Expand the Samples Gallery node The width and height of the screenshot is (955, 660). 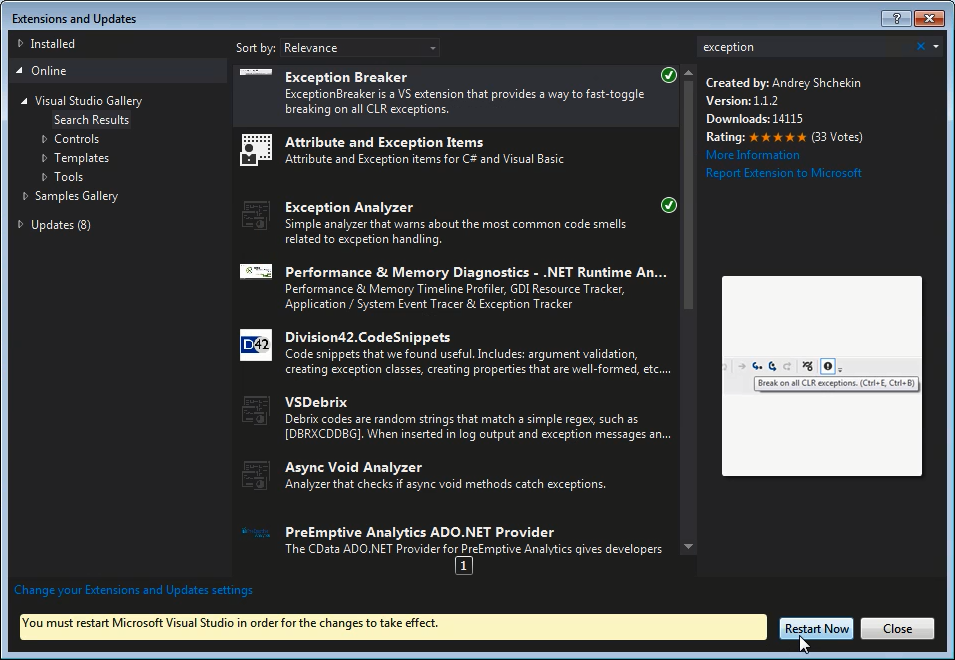[x=25, y=195]
